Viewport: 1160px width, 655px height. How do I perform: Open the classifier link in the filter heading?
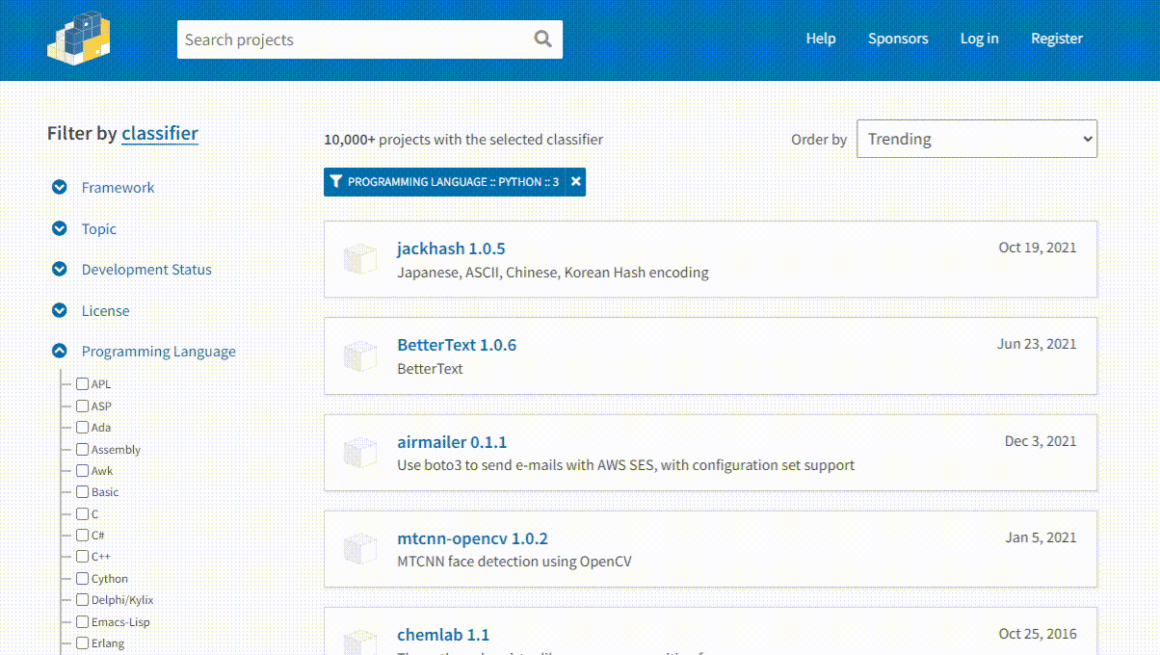tap(160, 134)
